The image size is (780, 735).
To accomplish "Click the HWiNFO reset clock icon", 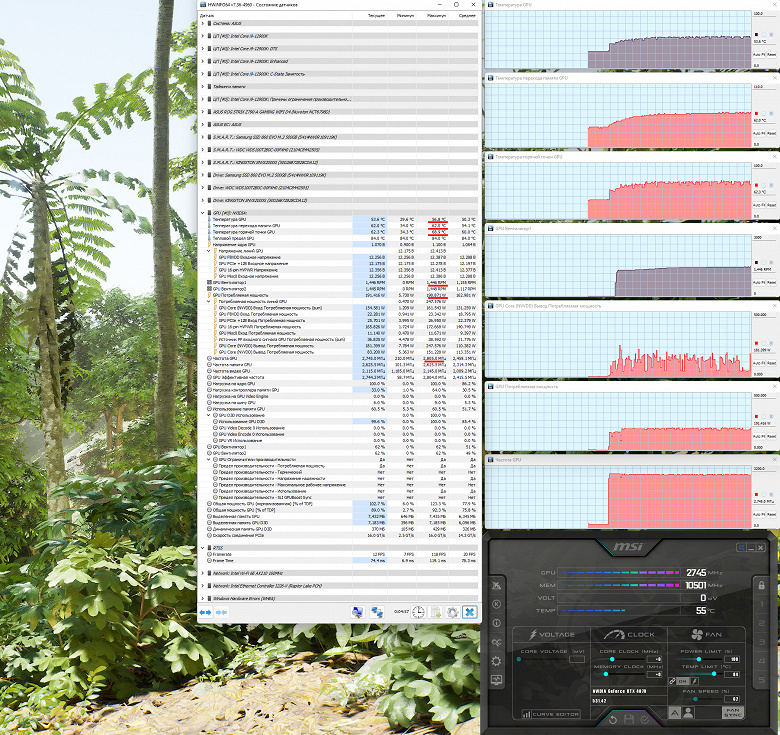I will pyautogui.click(x=418, y=612).
